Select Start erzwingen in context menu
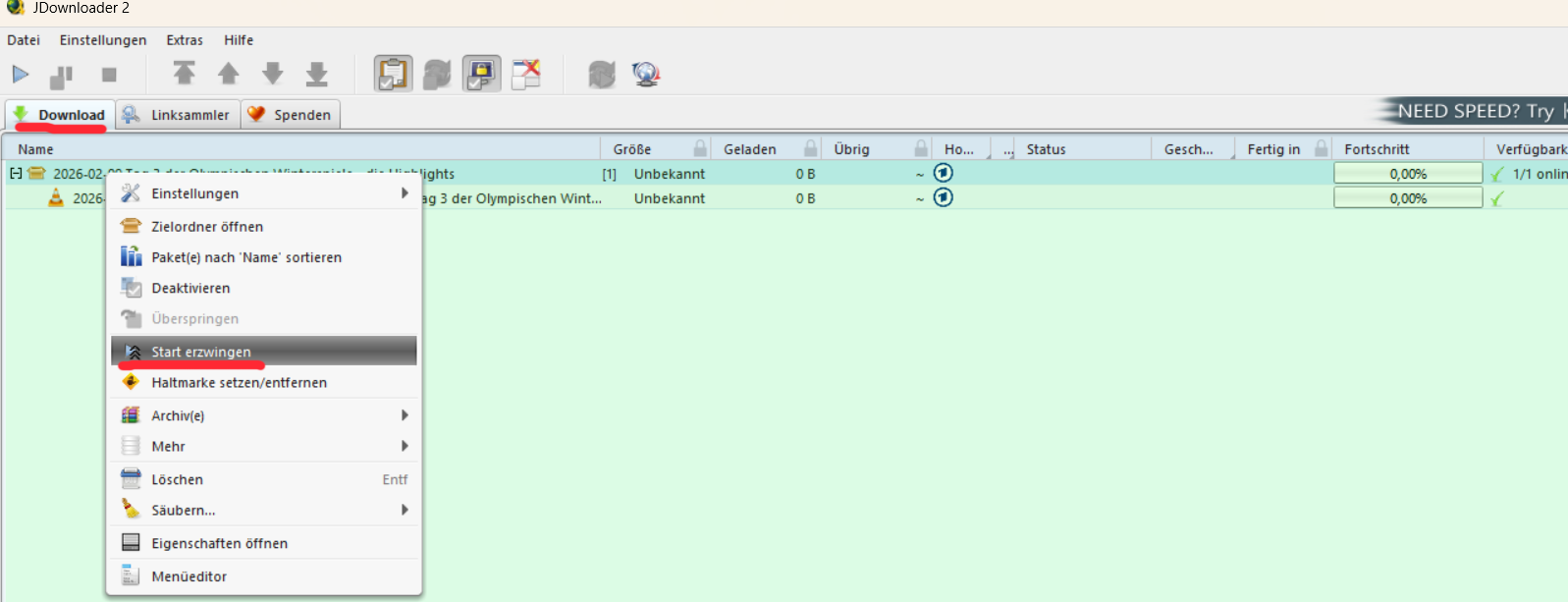The width and height of the screenshot is (1568, 602). click(264, 352)
